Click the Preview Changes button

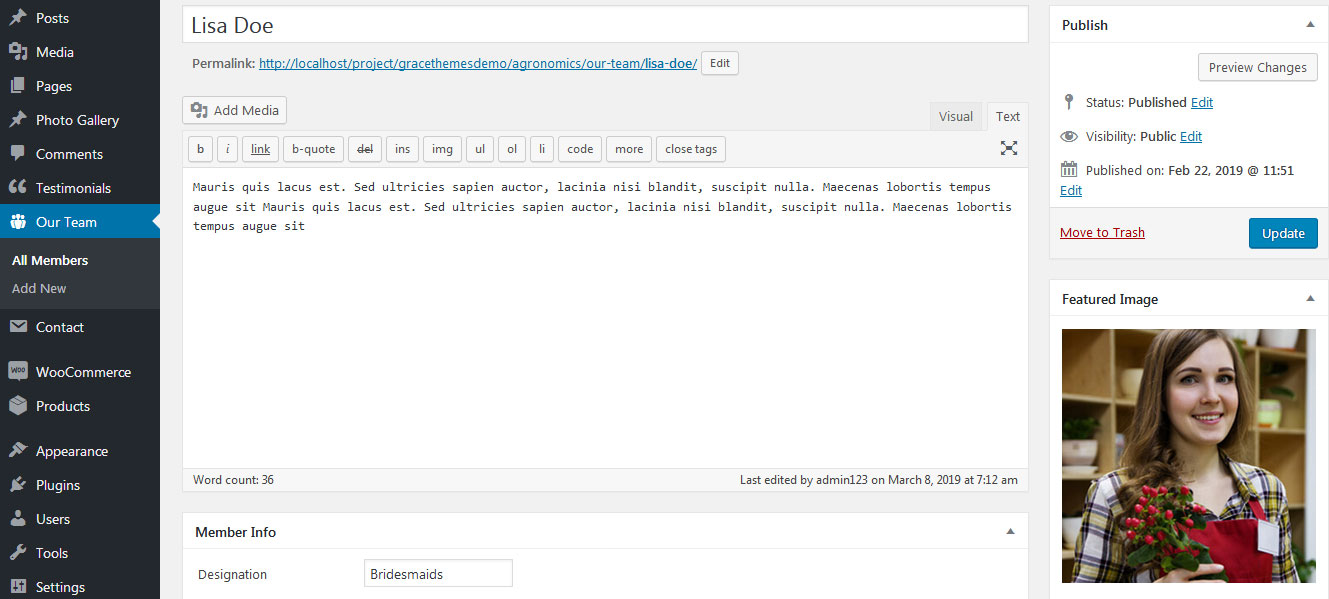point(1257,67)
